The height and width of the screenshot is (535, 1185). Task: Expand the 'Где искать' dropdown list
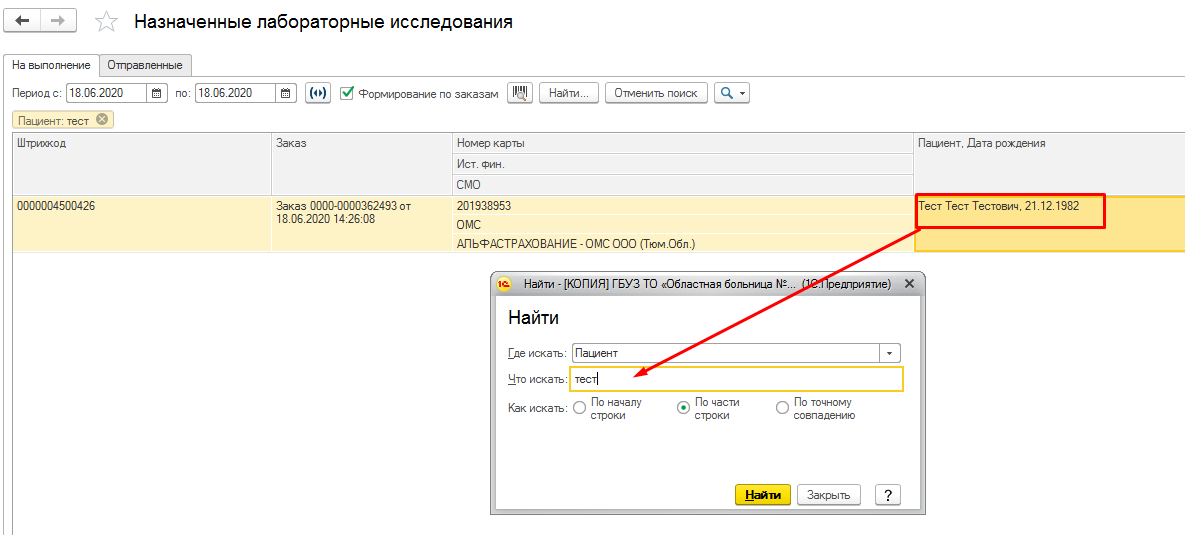tap(890, 353)
